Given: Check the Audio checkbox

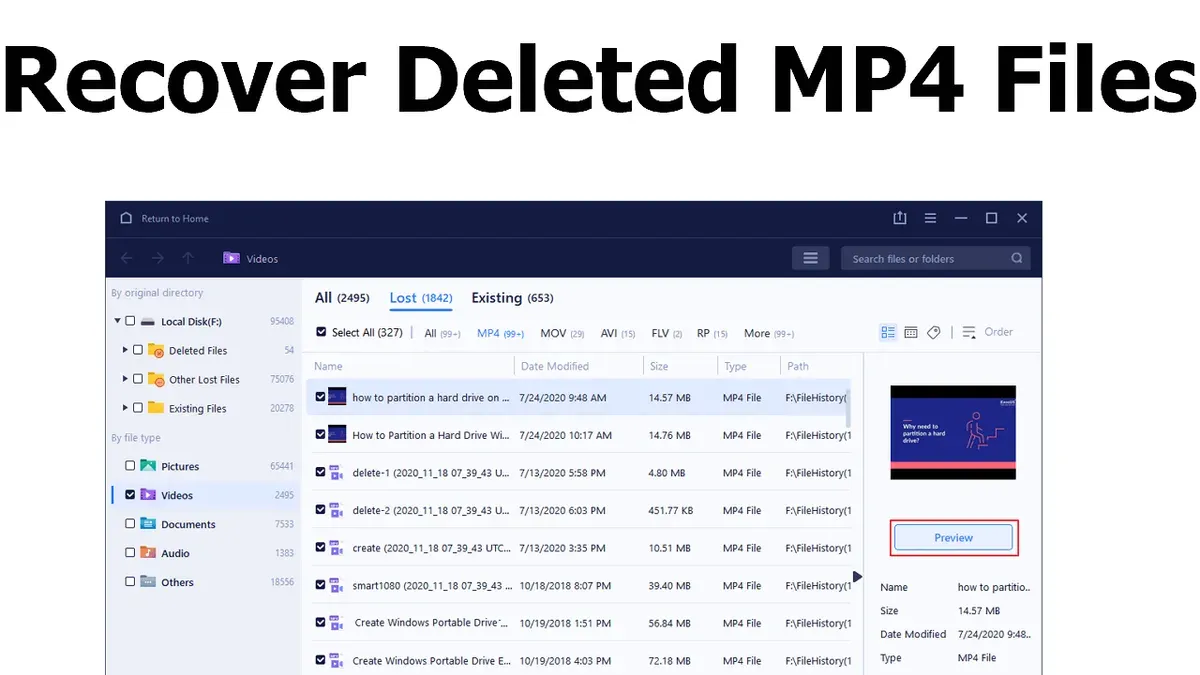Looking at the screenshot, I should click(x=130, y=553).
